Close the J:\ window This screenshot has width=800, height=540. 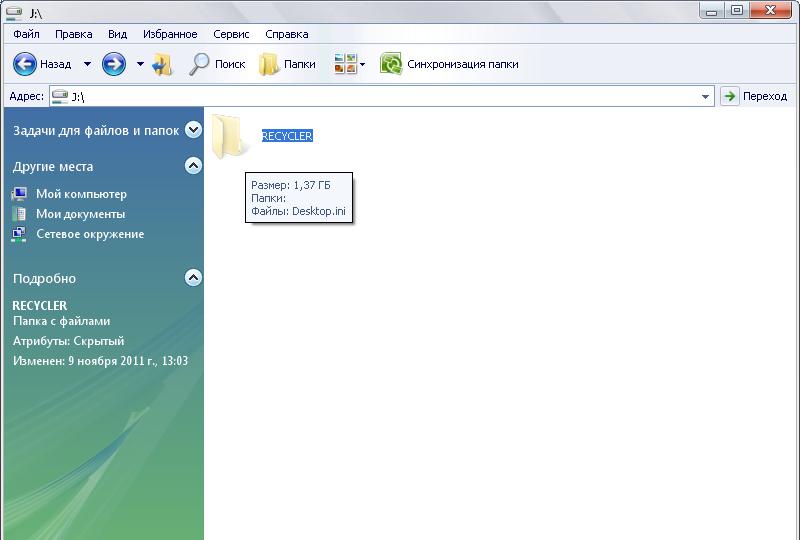click(770, 11)
